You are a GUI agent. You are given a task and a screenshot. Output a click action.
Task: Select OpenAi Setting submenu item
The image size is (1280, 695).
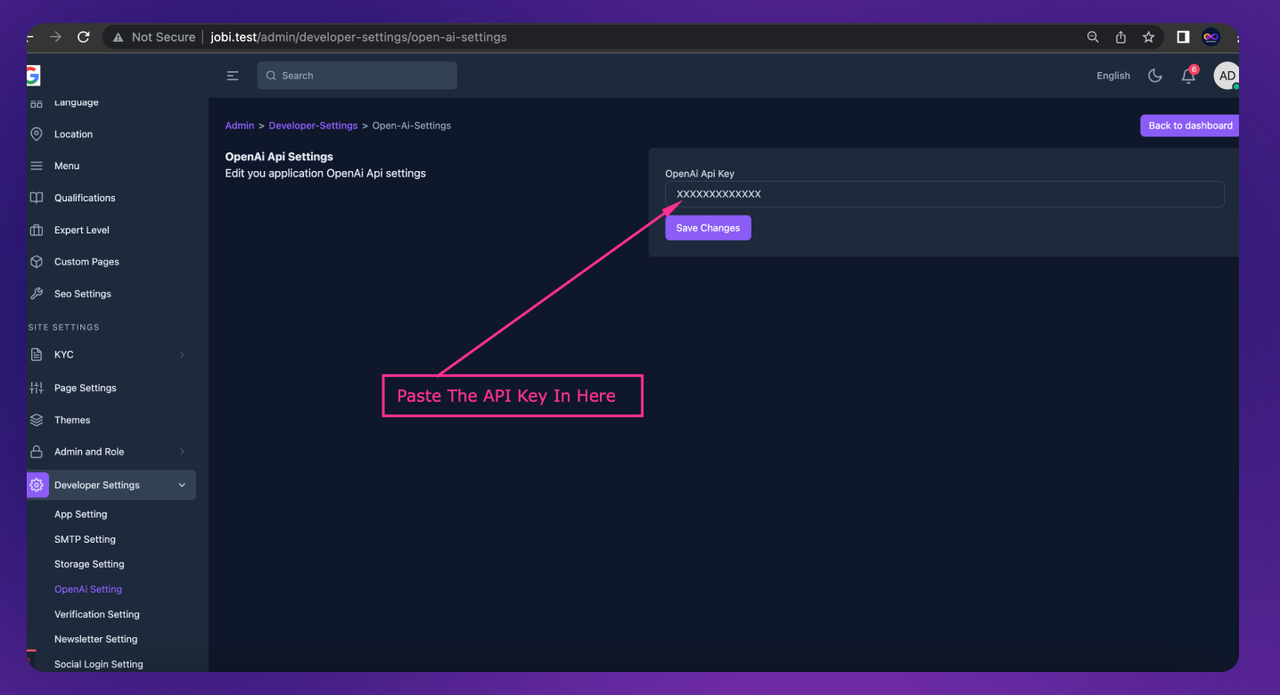[x=88, y=589]
